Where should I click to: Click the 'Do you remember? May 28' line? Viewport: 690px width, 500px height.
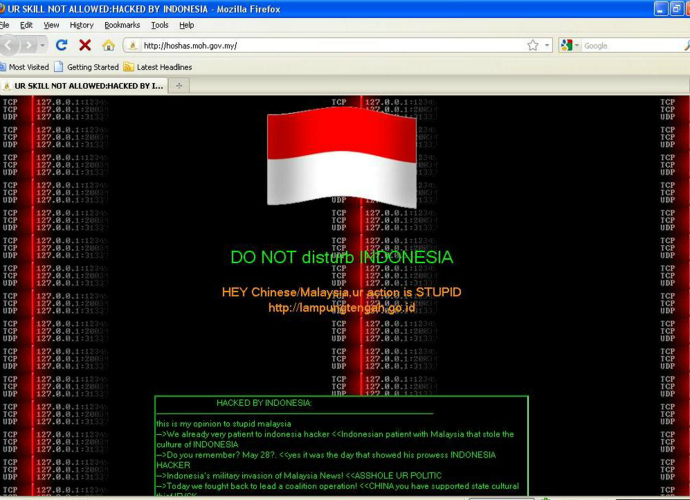[326, 460]
